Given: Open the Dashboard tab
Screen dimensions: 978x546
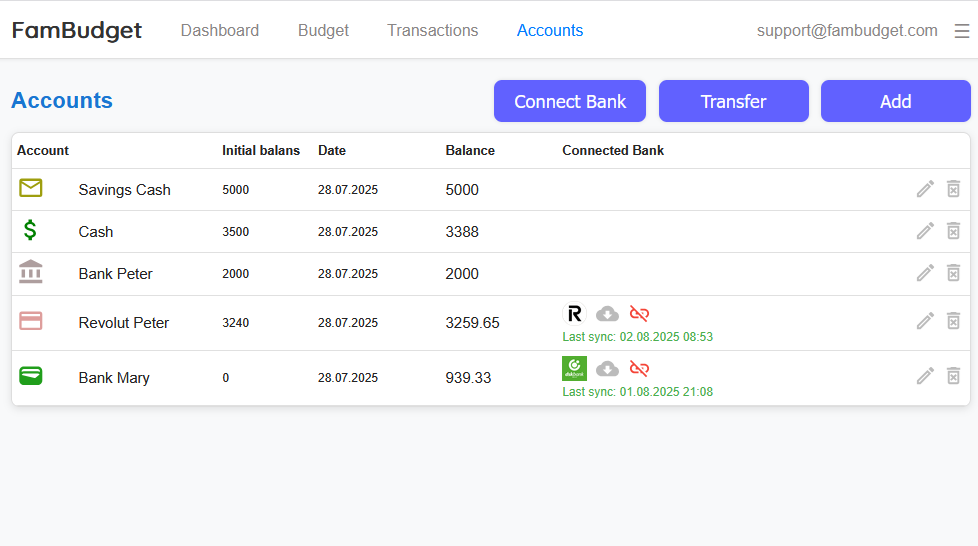Looking at the screenshot, I should point(219,31).
